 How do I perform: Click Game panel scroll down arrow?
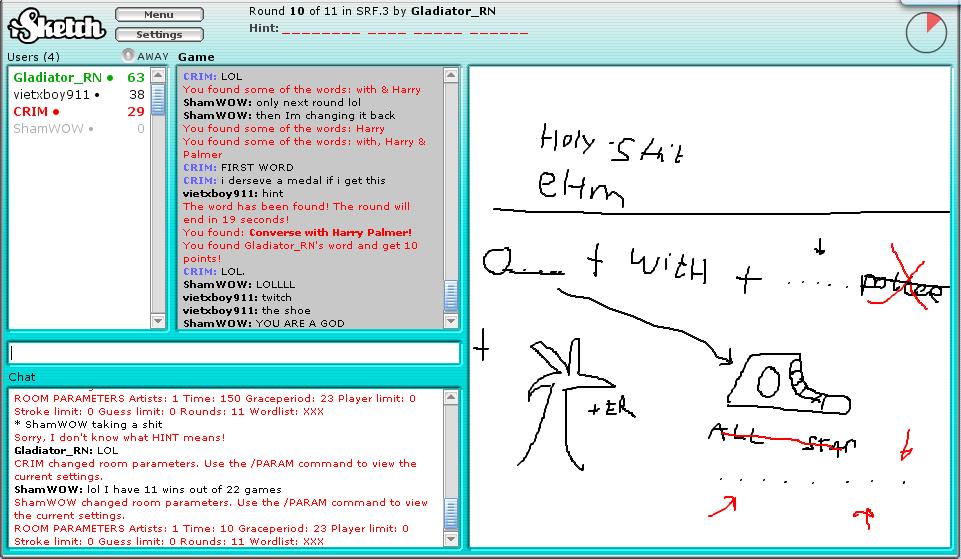(x=451, y=321)
